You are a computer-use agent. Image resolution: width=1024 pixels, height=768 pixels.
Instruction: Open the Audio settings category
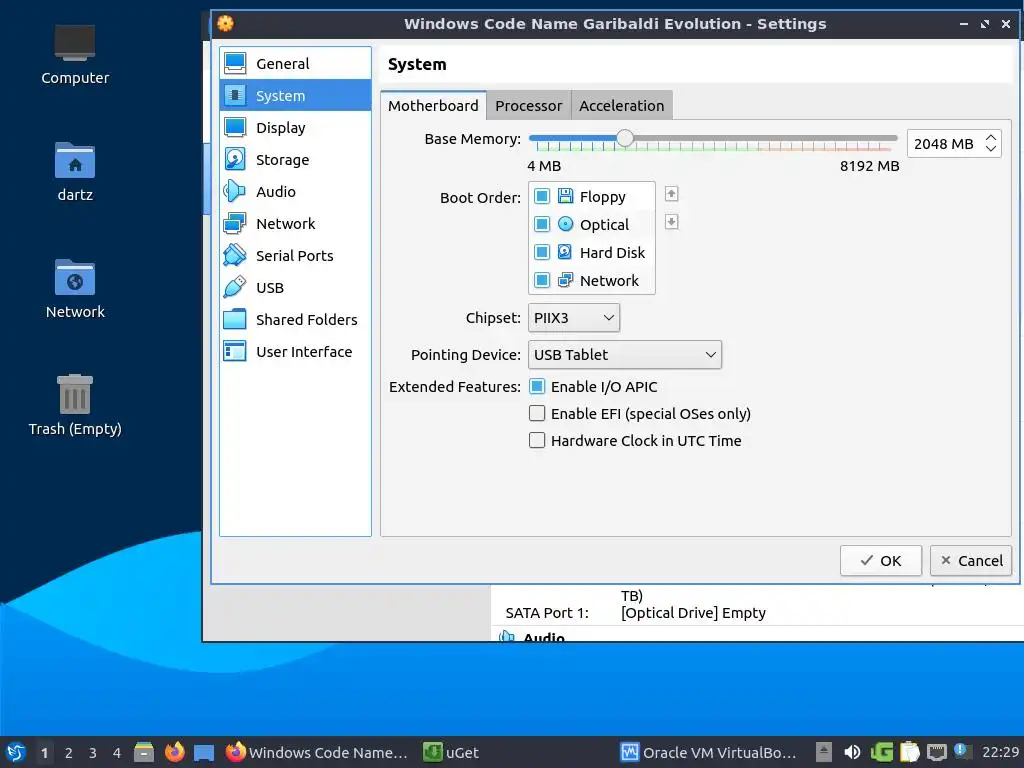[295, 191]
